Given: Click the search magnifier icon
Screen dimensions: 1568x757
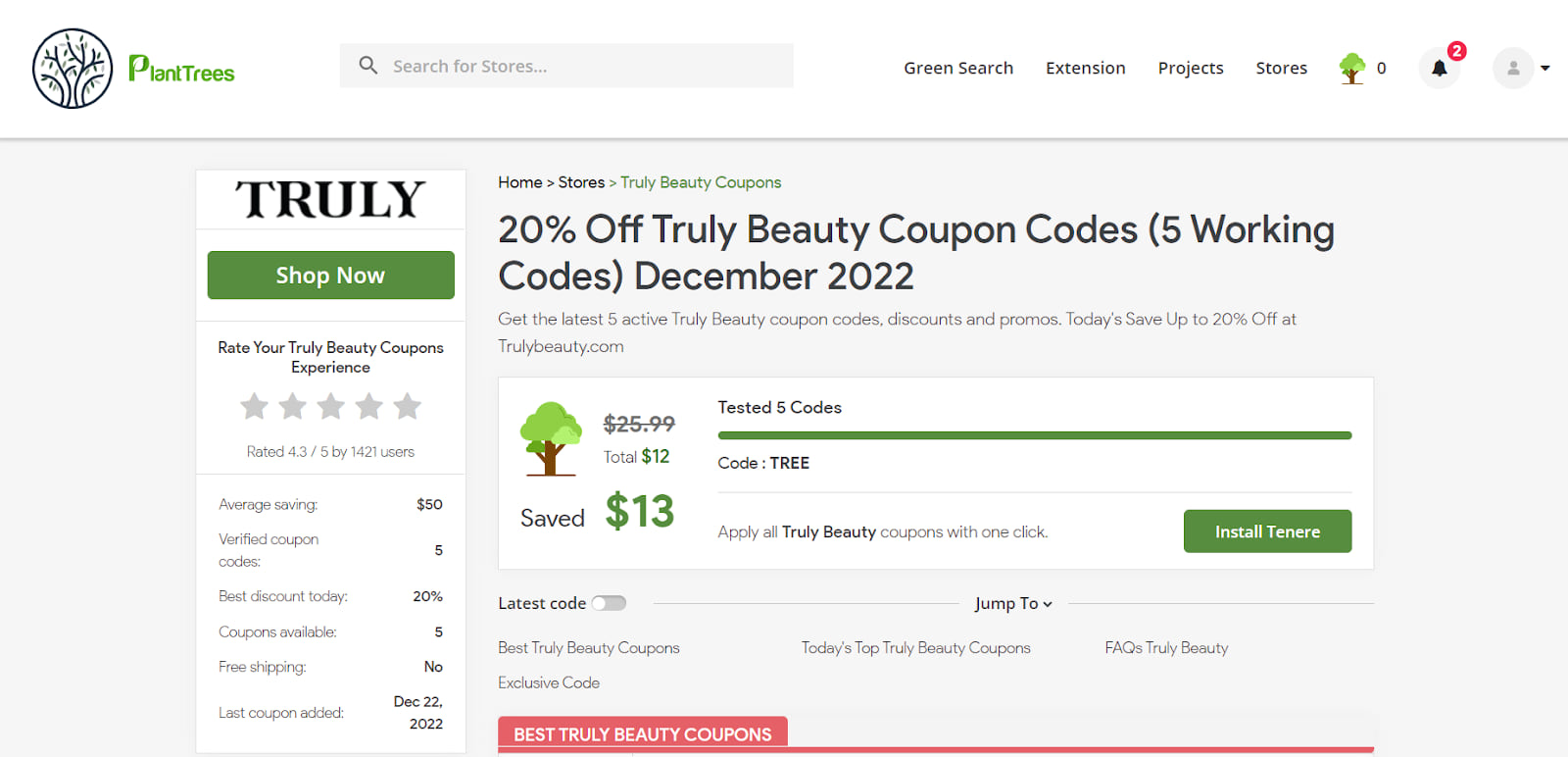Looking at the screenshot, I should [x=368, y=66].
